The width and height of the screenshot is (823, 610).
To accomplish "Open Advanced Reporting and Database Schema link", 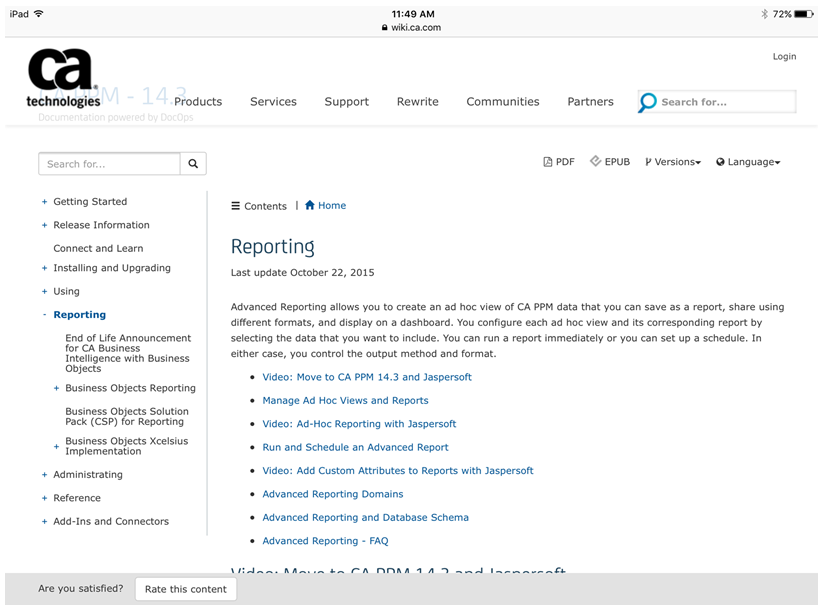I will tap(365, 518).
